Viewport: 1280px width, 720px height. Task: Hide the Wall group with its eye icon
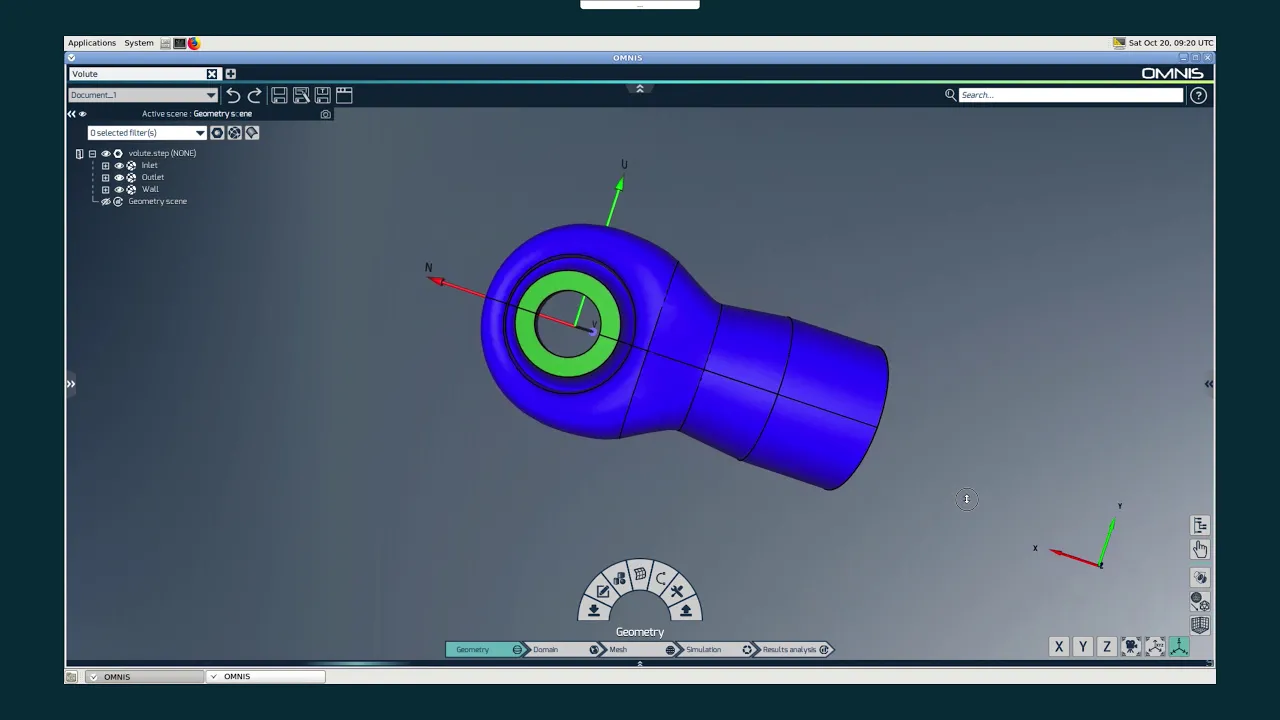coord(118,189)
